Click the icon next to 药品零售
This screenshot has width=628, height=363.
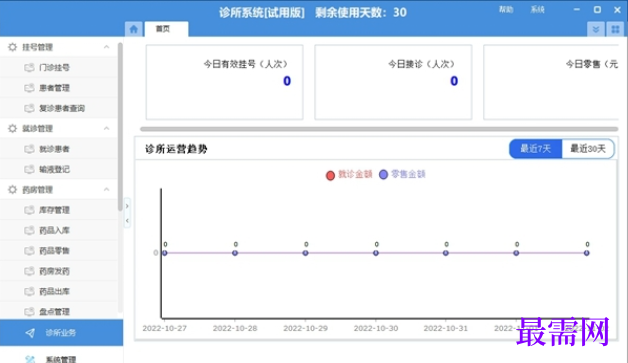[x=29, y=251]
